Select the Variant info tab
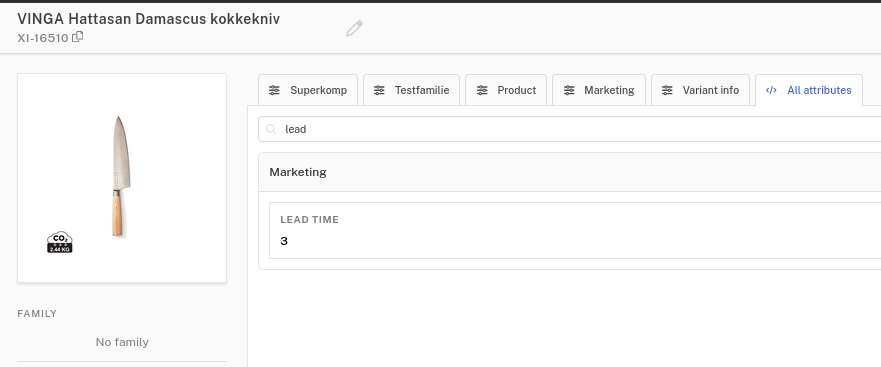881x367 pixels. [x=700, y=90]
